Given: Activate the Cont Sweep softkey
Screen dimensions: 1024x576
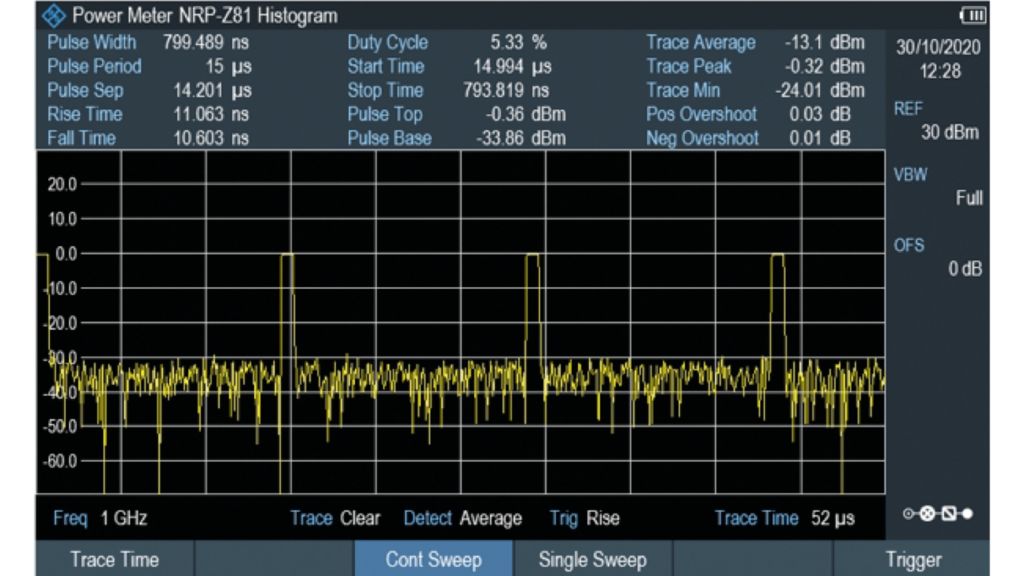Looking at the screenshot, I should tap(433, 560).
